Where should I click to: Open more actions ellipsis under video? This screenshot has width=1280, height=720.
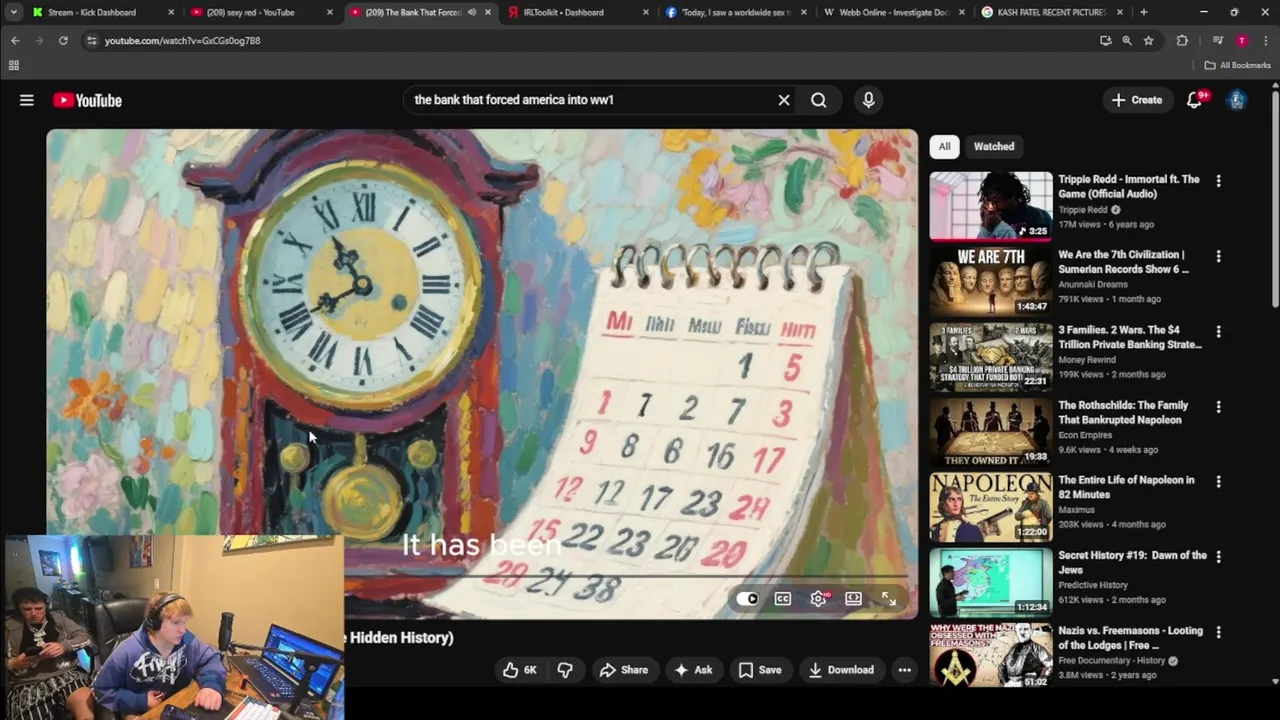(x=904, y=670)
